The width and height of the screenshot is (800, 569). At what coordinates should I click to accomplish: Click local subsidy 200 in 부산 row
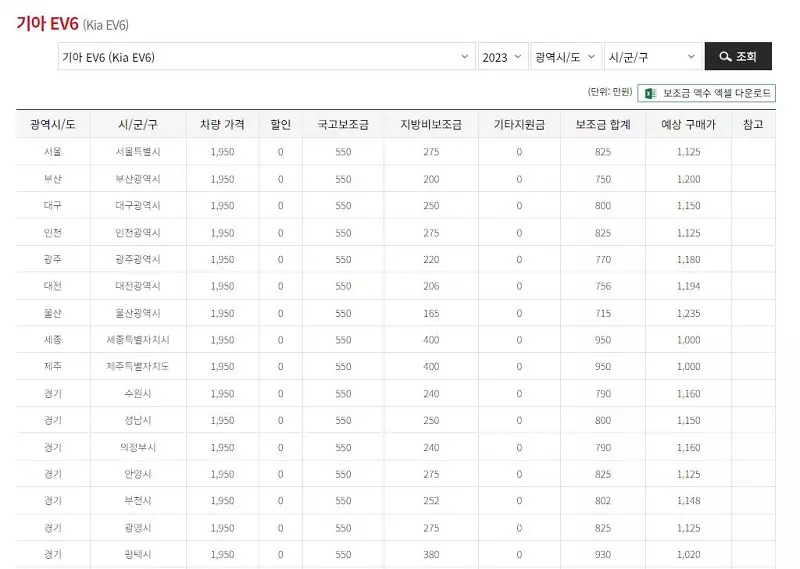pos(431,179)
